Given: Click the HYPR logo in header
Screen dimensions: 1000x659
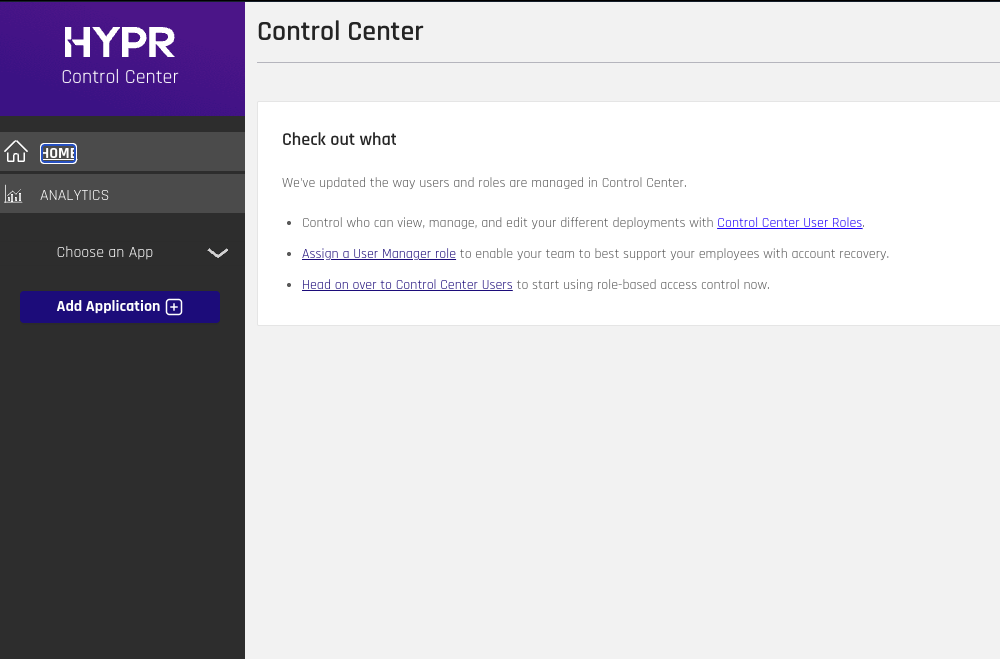Looking at the screenshot, I should [x=120, y=42].
